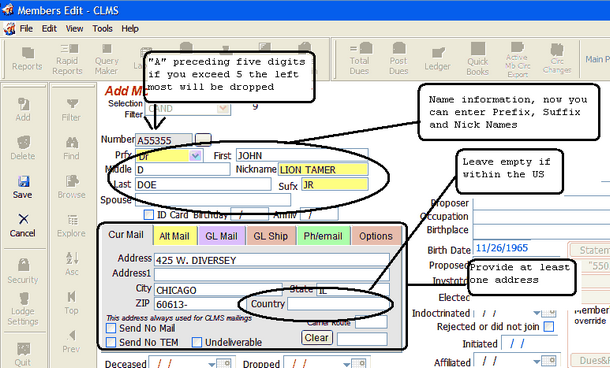Open the Indoctrinated date picker dropdown

coord(537,313)
